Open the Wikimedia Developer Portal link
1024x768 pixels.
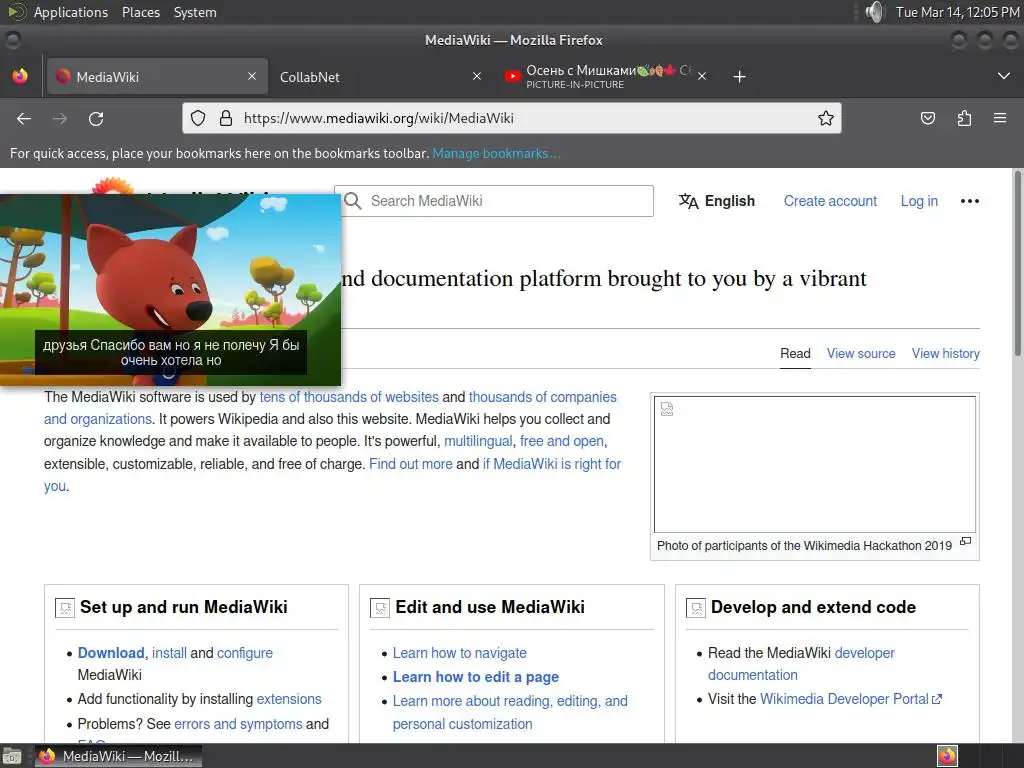851,699
